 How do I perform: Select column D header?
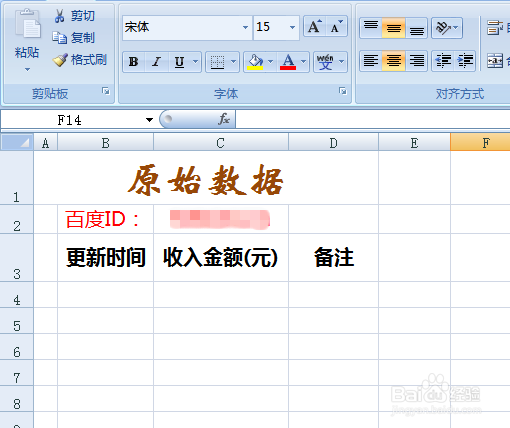click(x=333, y=143)
